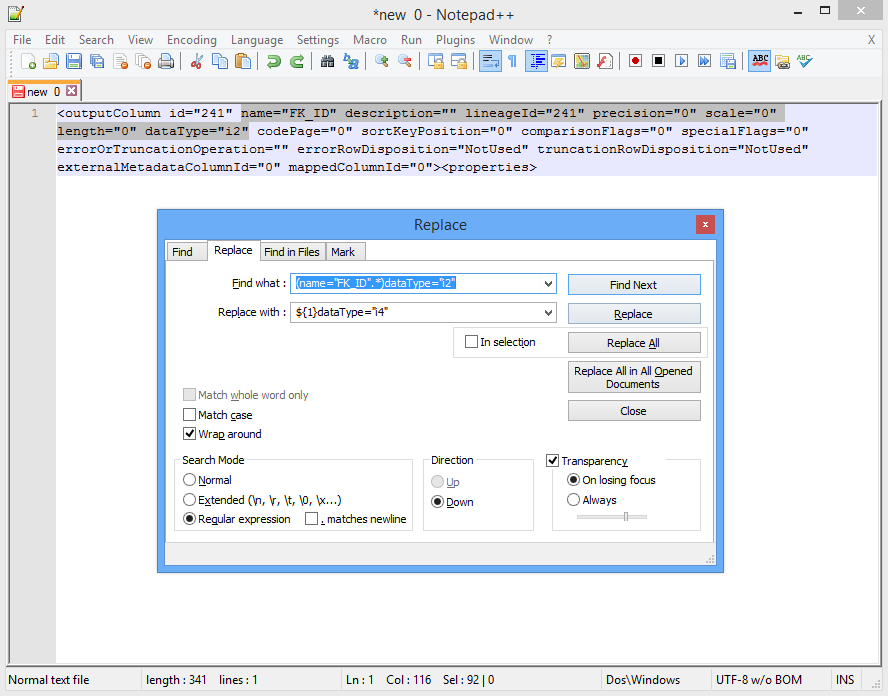Switch to the Mark tab
This screenshot has width=888, height=696.
tap(343, 251)
